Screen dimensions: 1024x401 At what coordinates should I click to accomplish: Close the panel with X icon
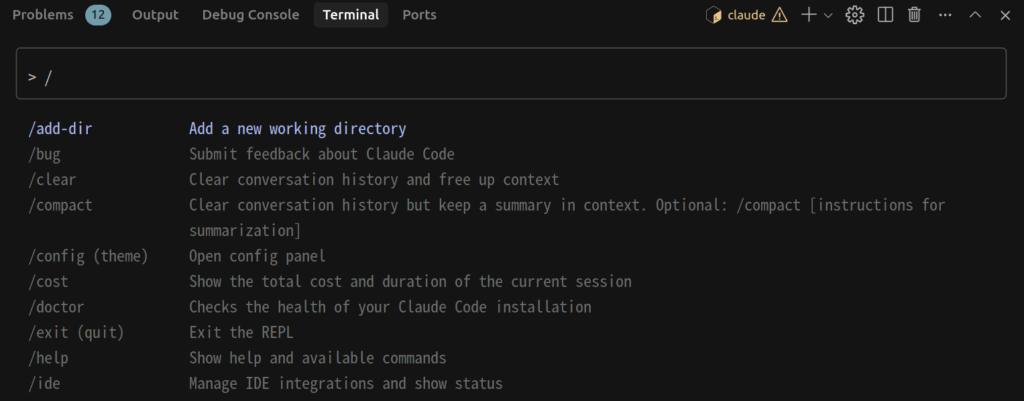(1005, 15)
